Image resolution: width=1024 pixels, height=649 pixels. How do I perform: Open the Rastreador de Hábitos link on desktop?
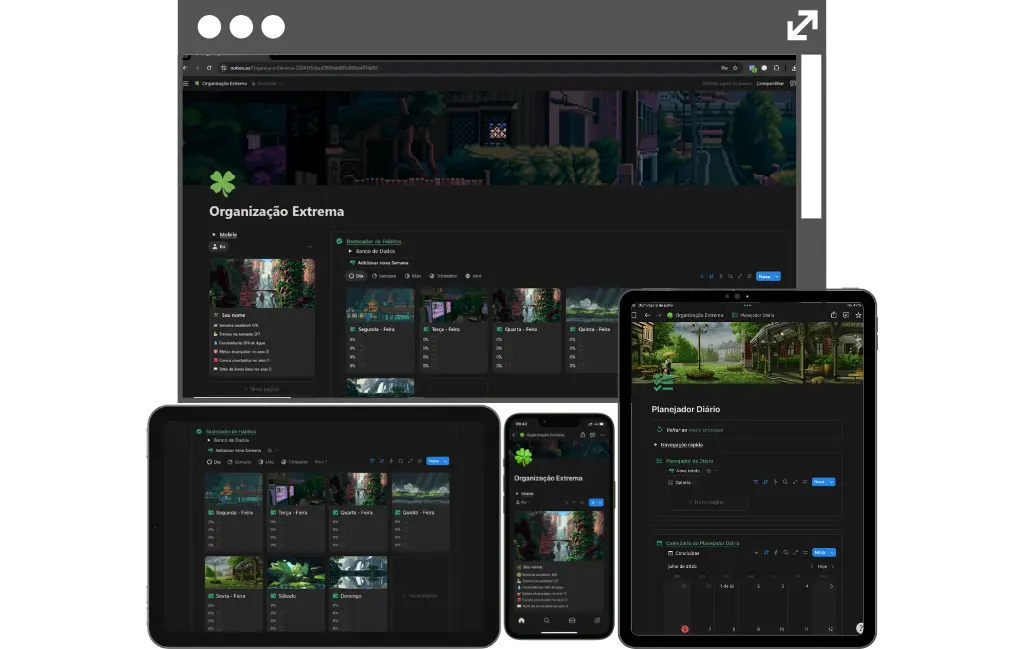pyautogui.click(x=374, y=242)
